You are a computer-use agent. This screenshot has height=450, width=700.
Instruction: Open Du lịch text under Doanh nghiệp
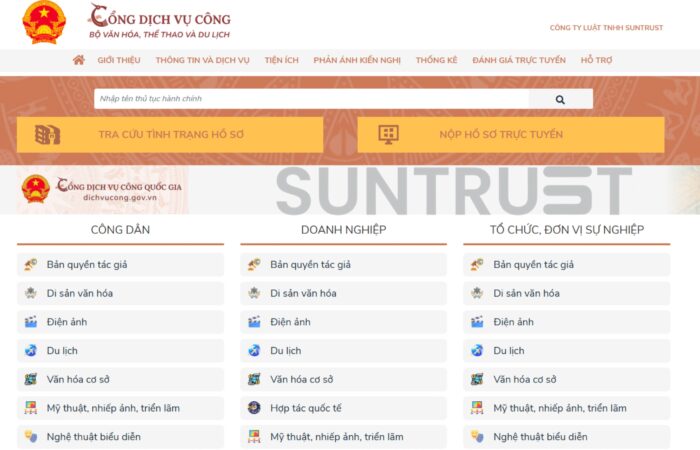285,350
